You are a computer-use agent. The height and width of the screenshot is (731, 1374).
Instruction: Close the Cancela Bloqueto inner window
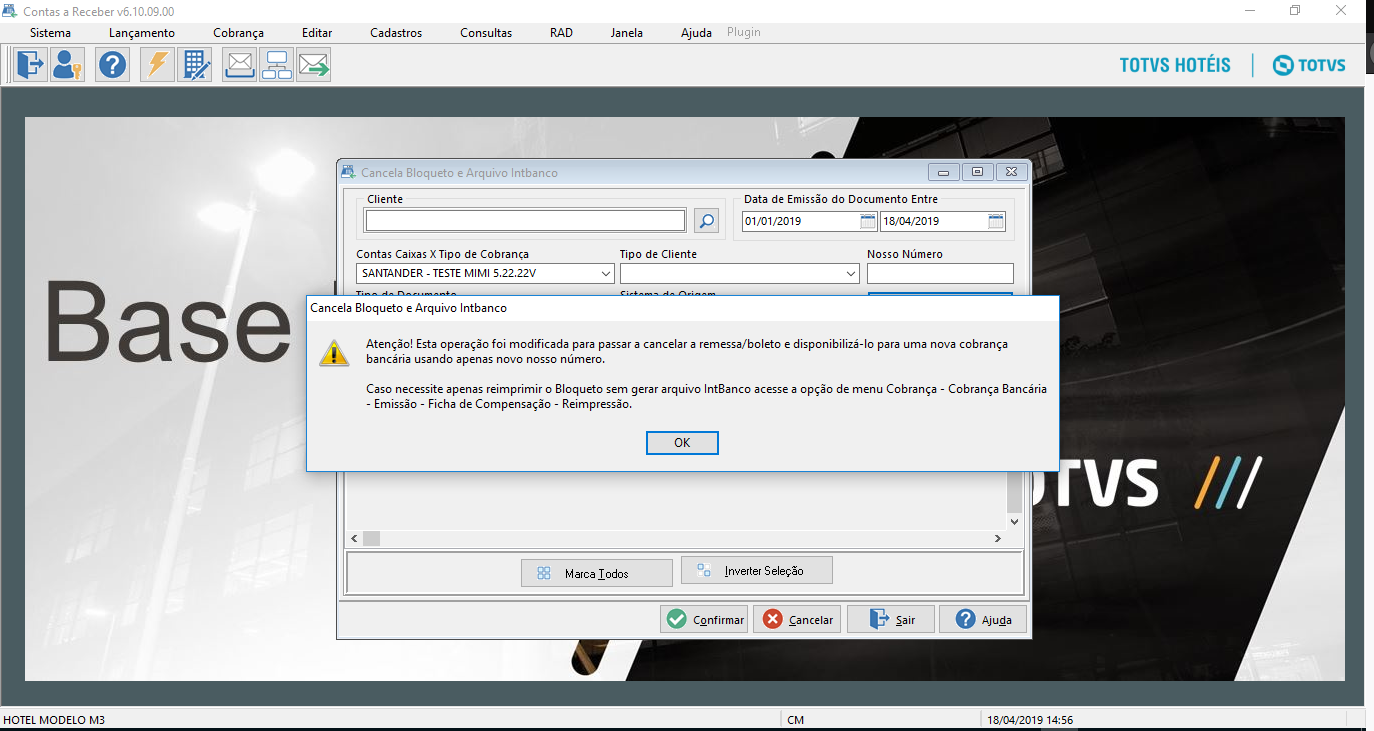1011,172
